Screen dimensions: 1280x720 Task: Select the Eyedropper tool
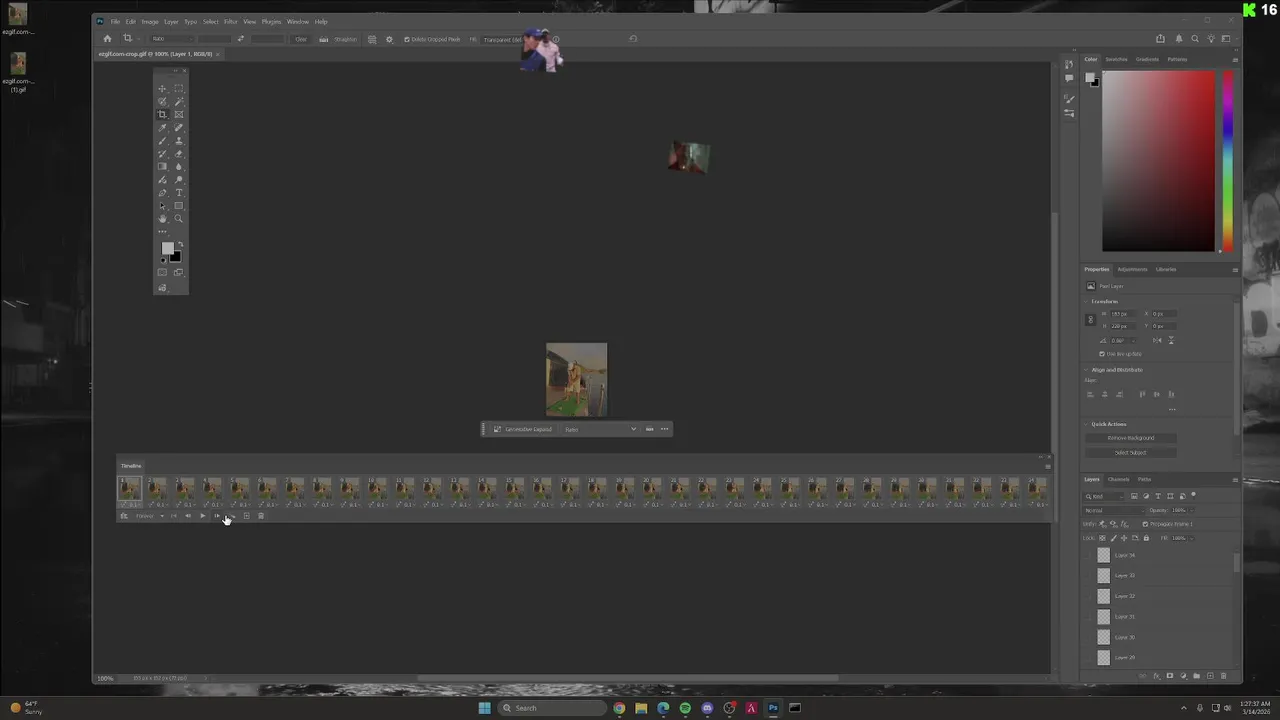coord(162,128)
